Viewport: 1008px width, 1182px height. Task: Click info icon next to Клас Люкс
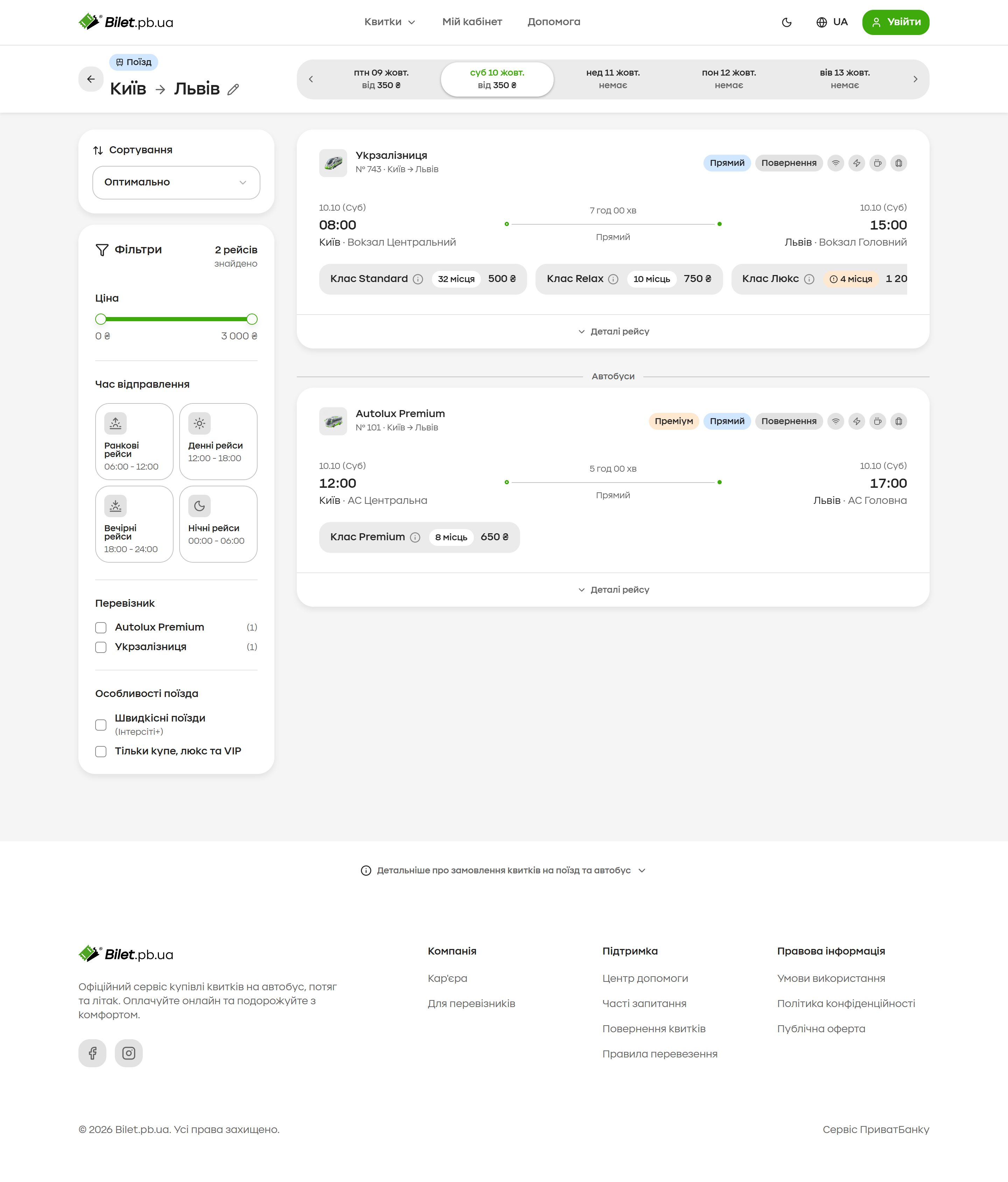click(809, 279)
